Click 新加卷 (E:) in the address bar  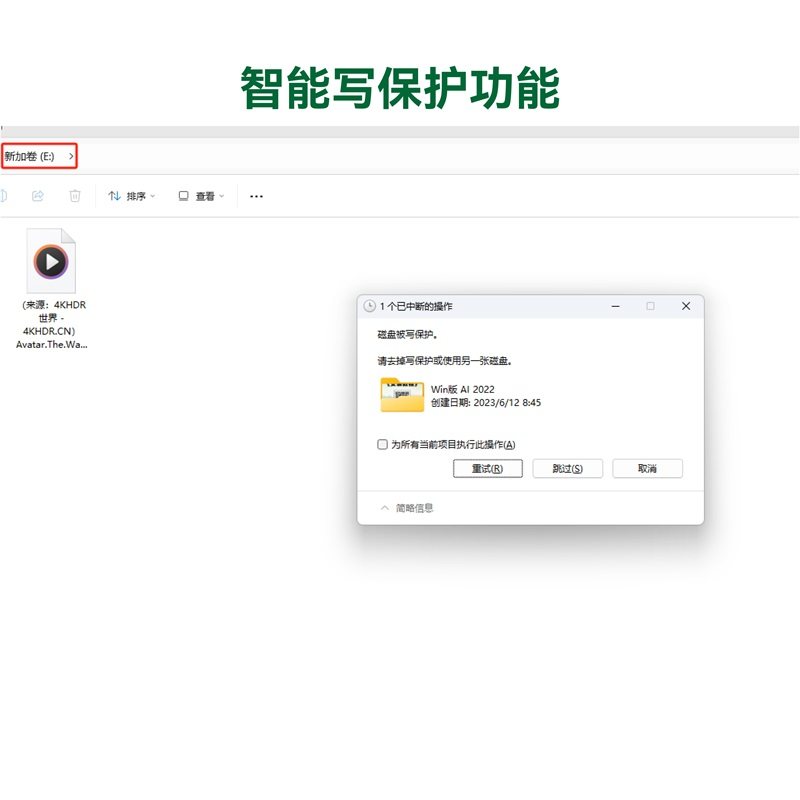pyautogui.click(x=29, y=157)
